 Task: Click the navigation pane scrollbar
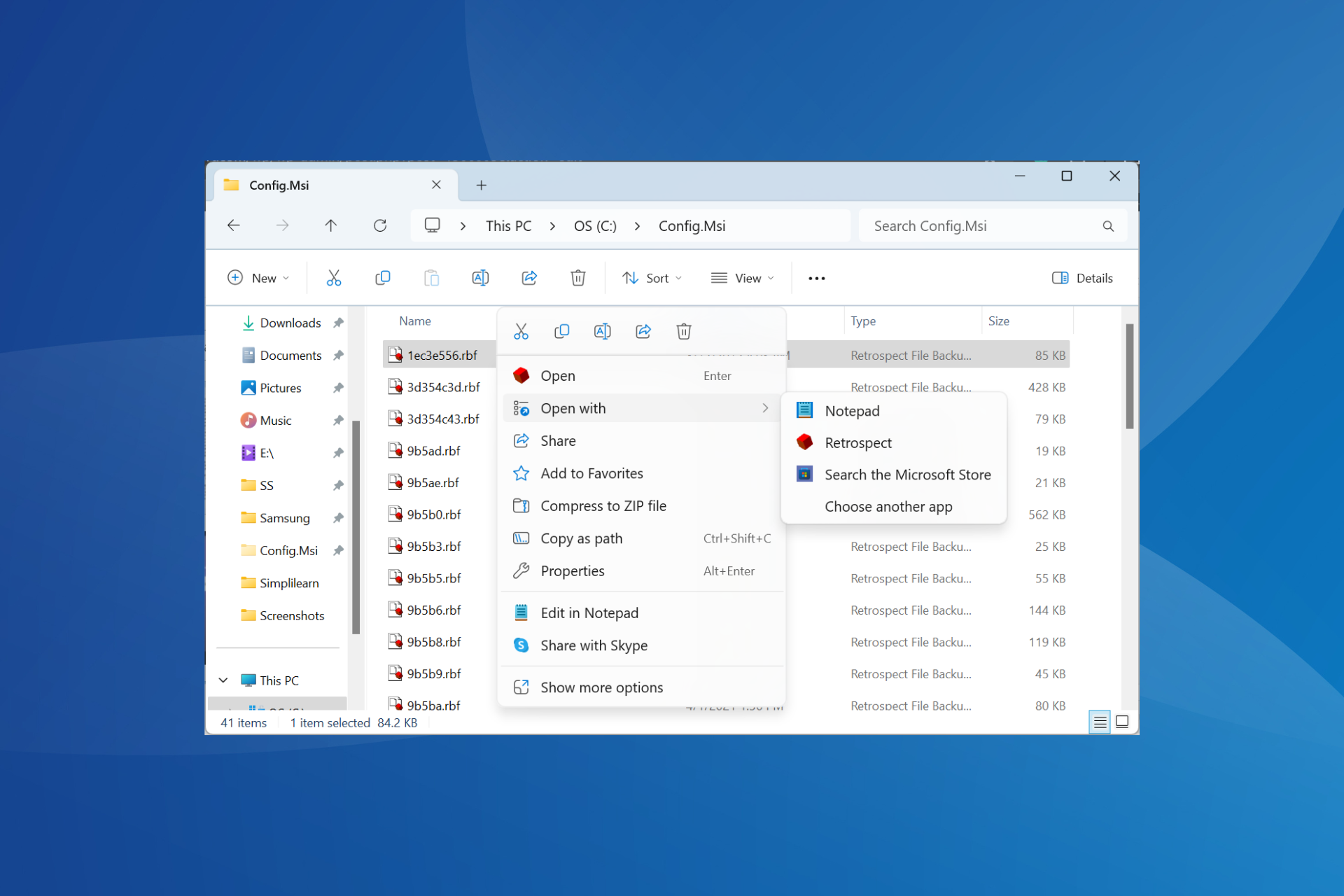(356, 526)
